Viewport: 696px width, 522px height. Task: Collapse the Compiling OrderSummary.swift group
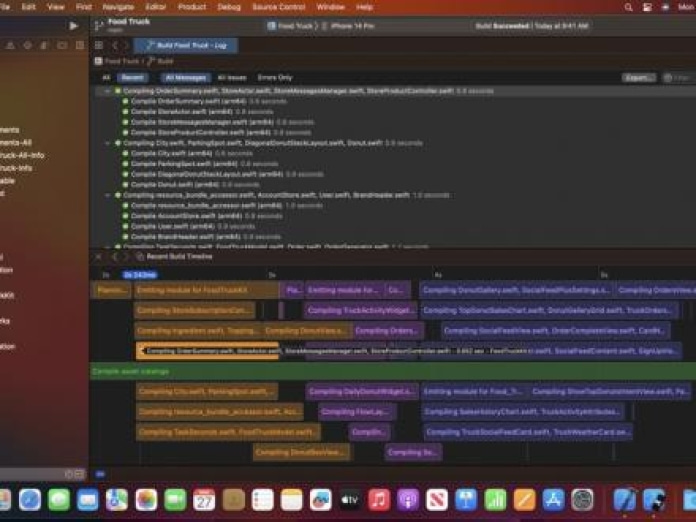point(107,91)
